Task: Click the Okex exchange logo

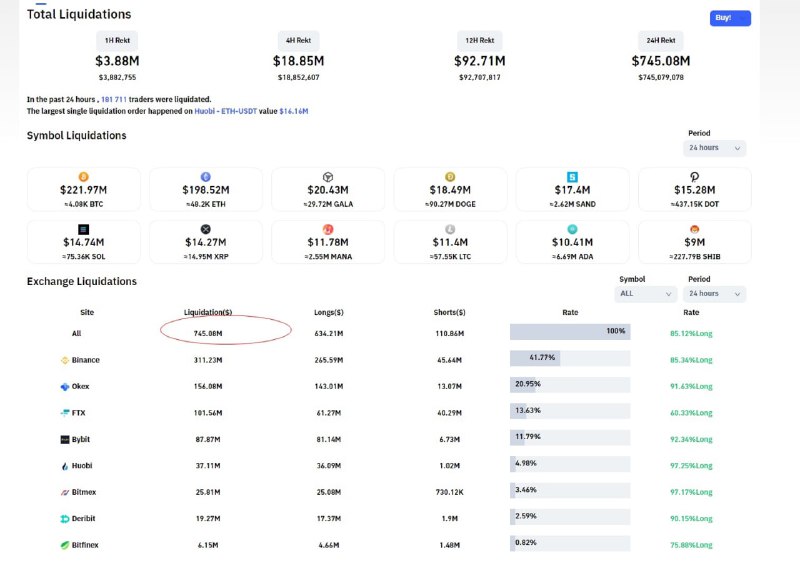Action: tap(65, 387)
